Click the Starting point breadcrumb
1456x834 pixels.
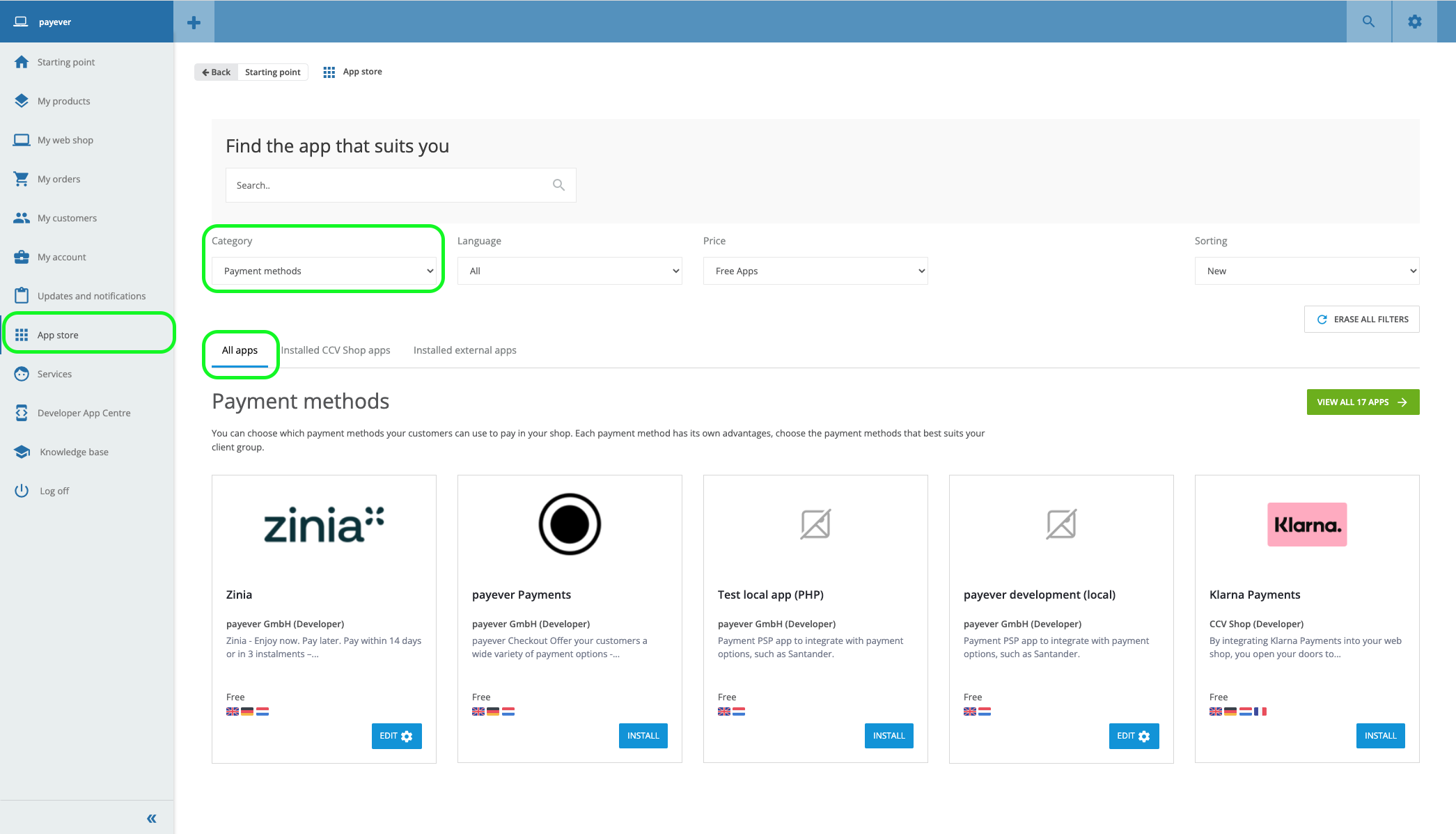coord(273,72)
